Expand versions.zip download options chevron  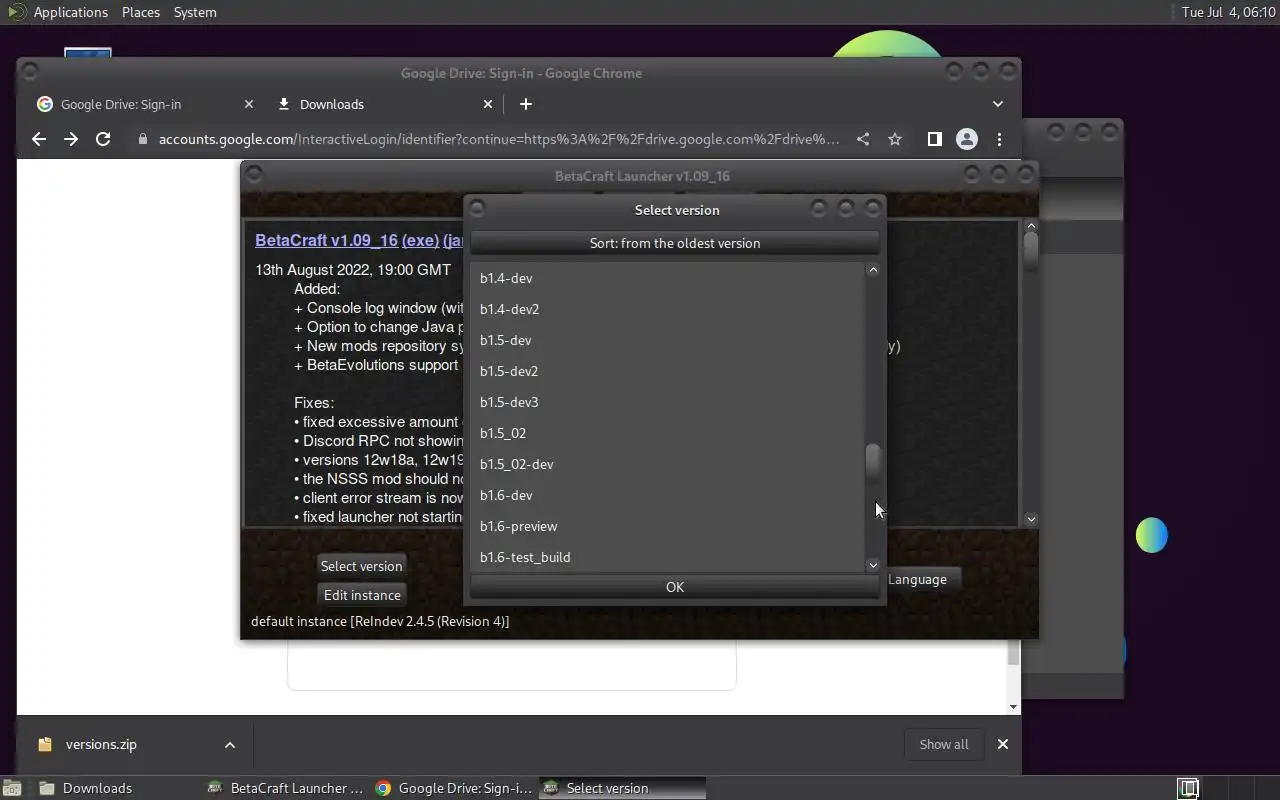pos(230,744)
